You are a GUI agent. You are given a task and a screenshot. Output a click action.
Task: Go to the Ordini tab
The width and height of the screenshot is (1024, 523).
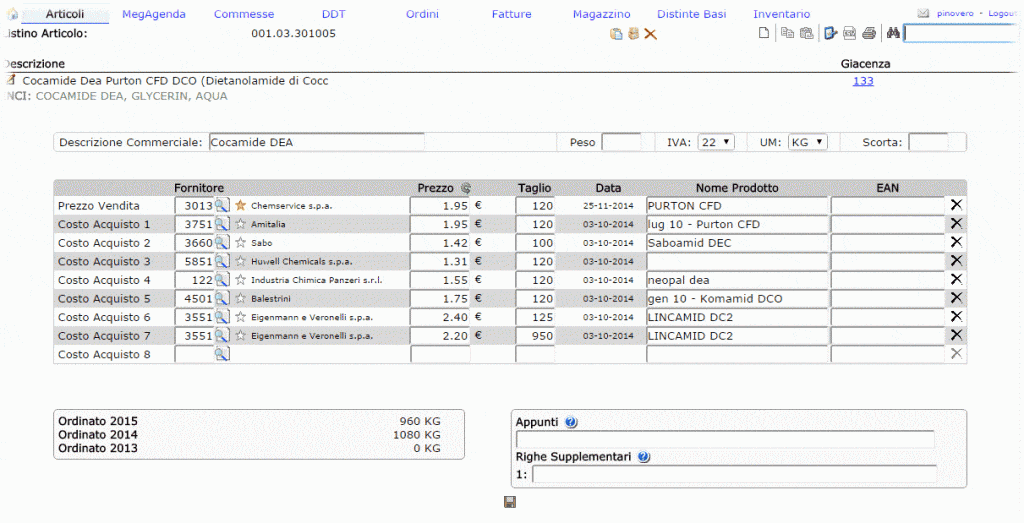click(423, 14)
